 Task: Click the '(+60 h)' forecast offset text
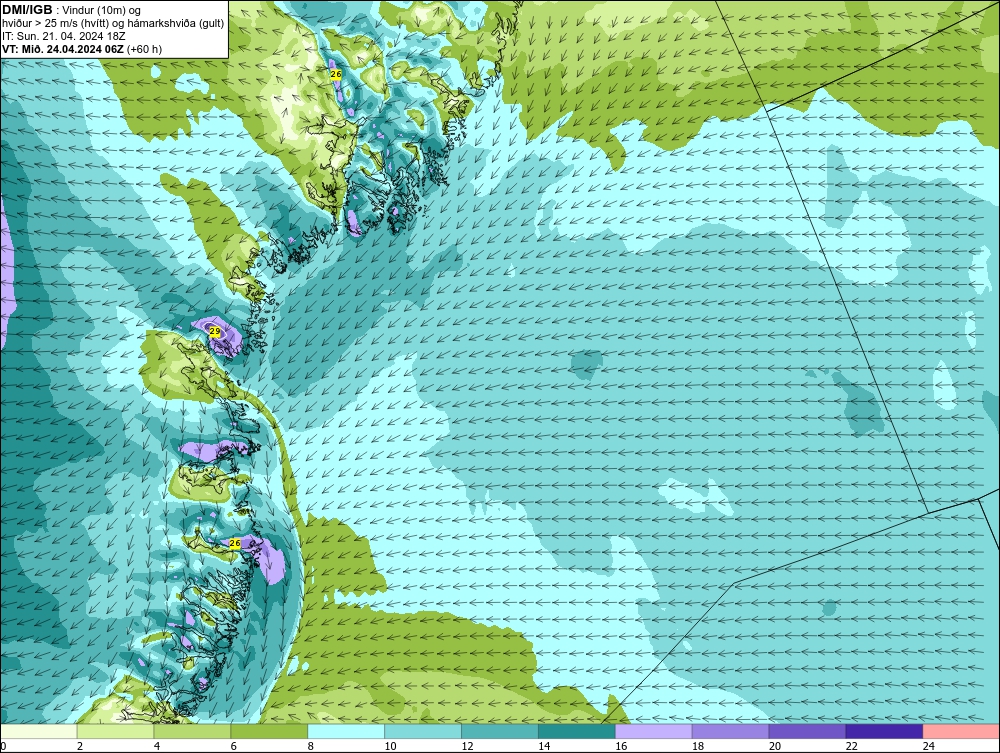click(x=145, y=49)
